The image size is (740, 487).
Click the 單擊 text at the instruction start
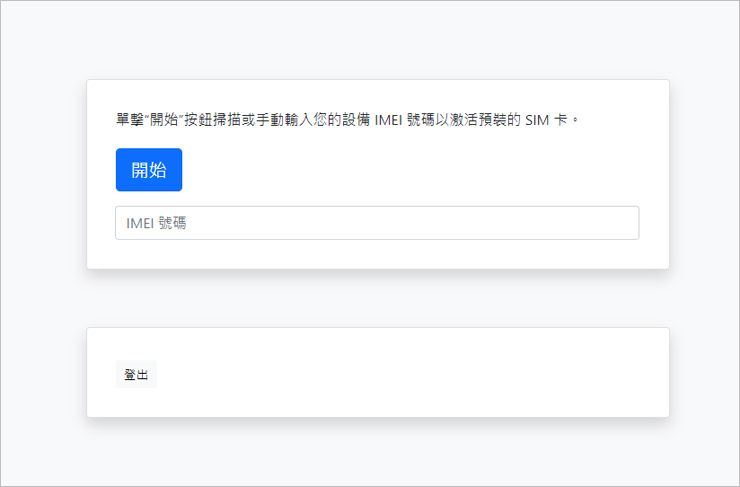(131, 120)
